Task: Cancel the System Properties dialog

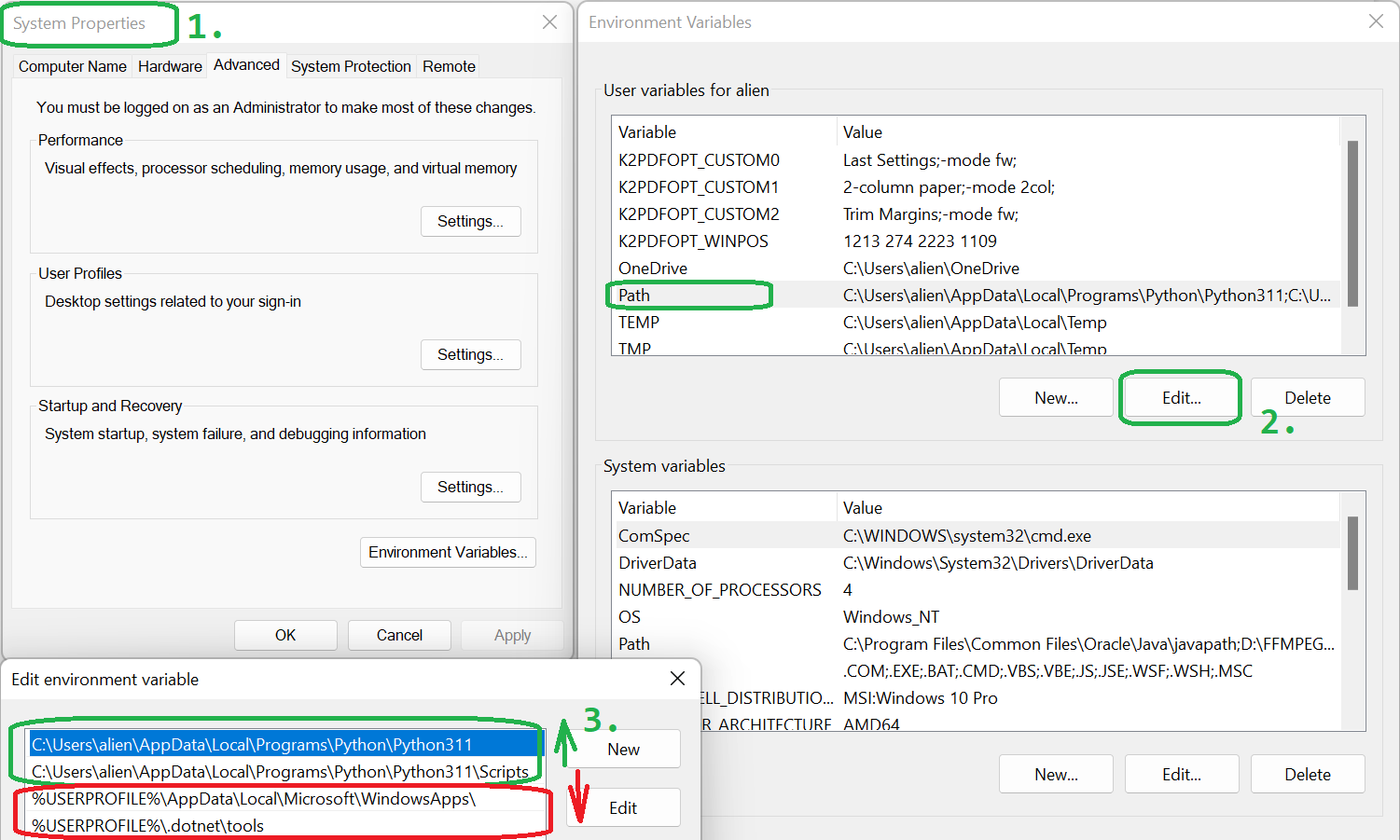Action: (399, 635)
